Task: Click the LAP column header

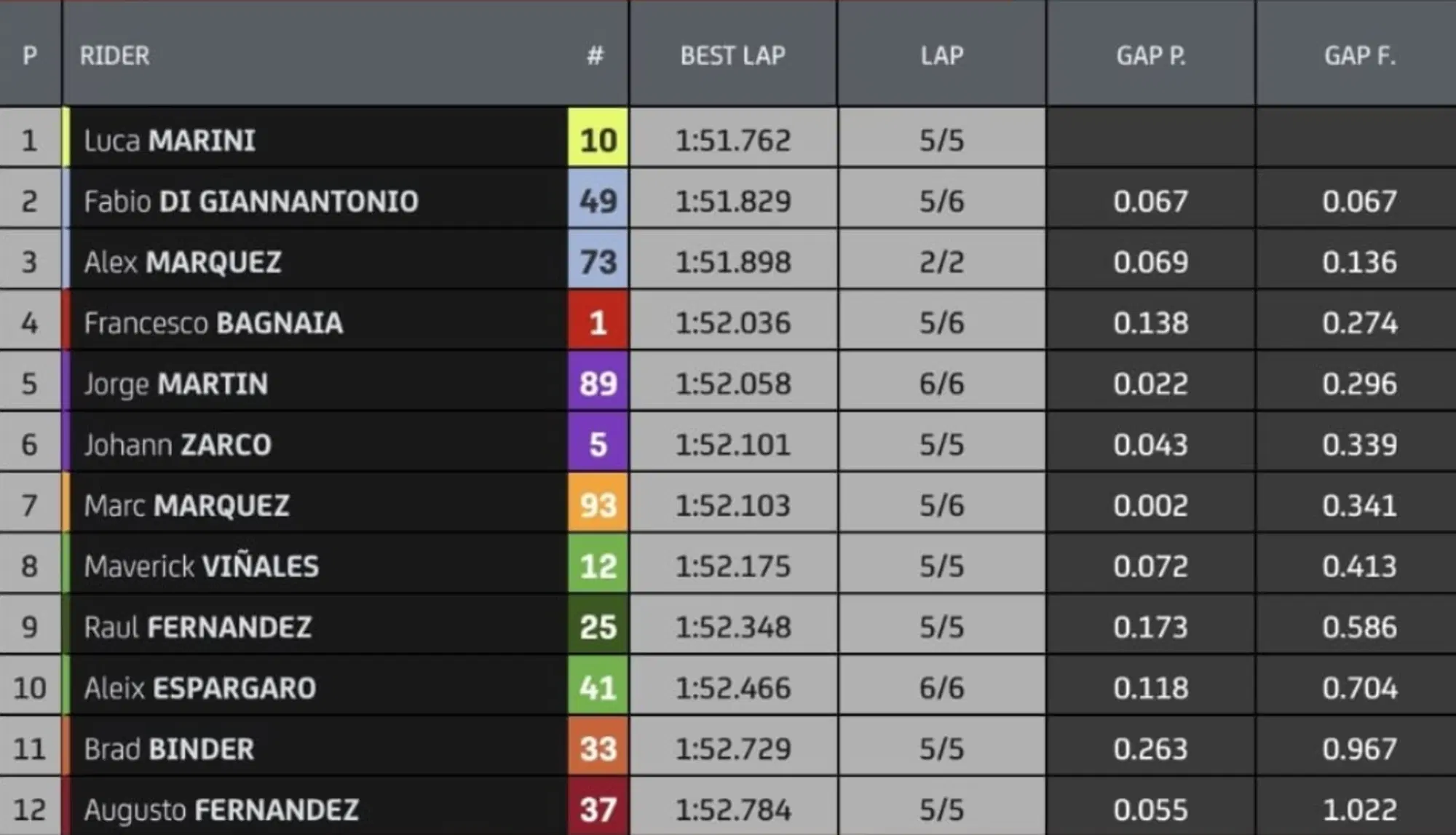Action: point(941,55)
